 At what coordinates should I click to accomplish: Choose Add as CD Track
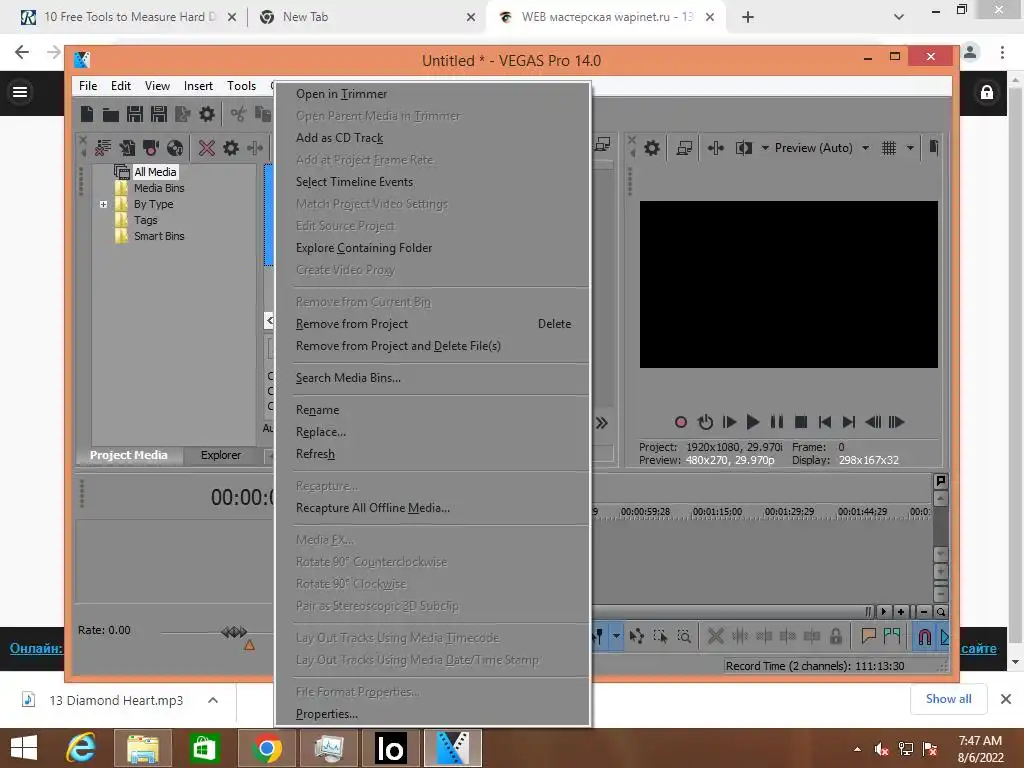pos(432,138)
